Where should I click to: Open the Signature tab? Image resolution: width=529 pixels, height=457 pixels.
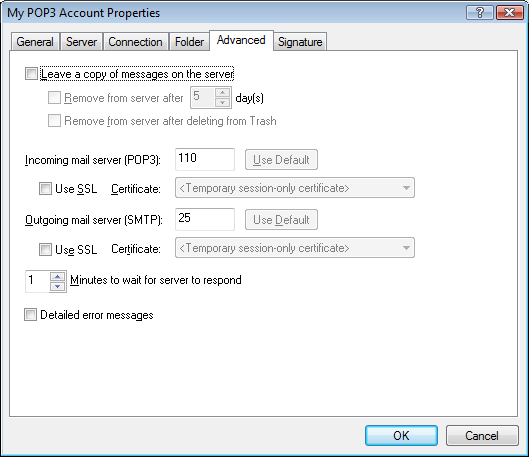pos(300,42)
